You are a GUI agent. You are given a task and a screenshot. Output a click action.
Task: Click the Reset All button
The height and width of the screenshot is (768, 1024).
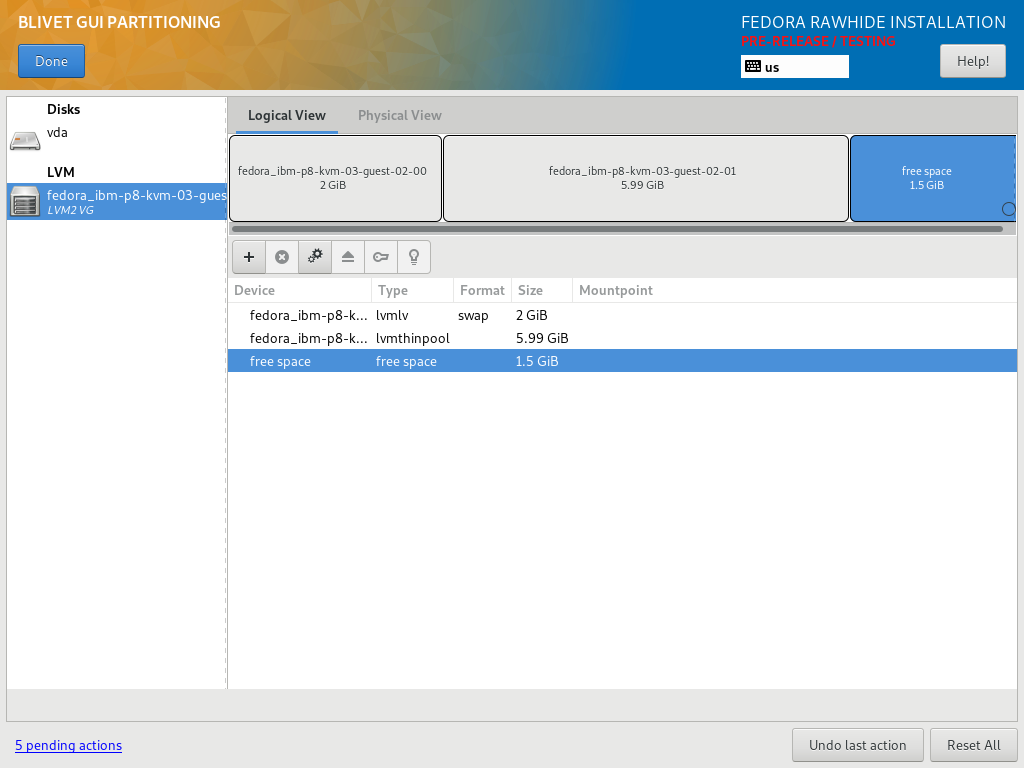pyautogui.click(x=973, y=745)
